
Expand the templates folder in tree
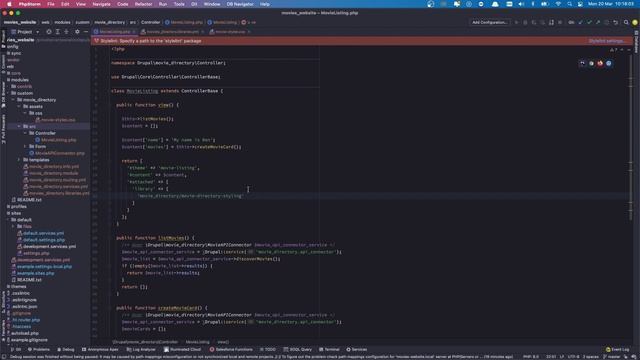pyautogui.click(x=19, y=160)
